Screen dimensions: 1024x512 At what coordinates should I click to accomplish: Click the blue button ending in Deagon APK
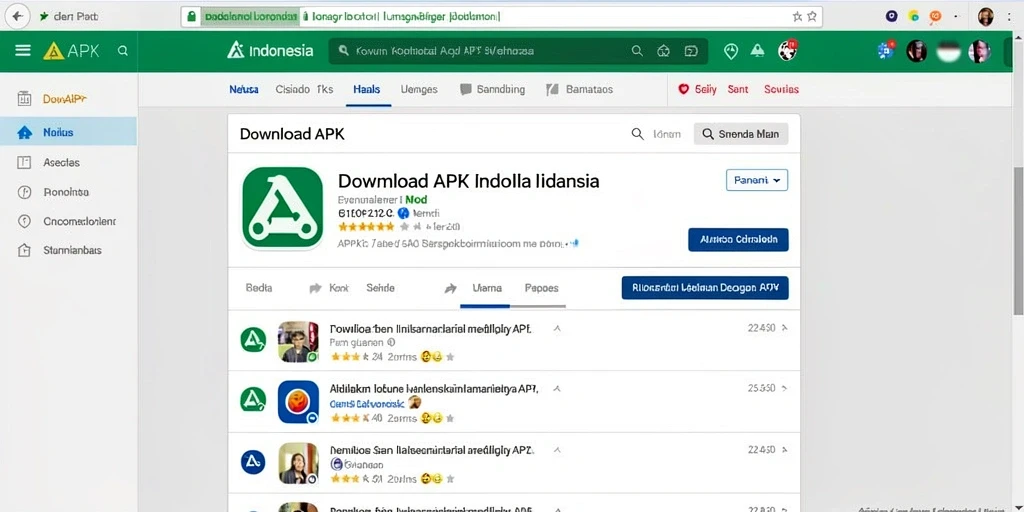[x=705, y=288]
